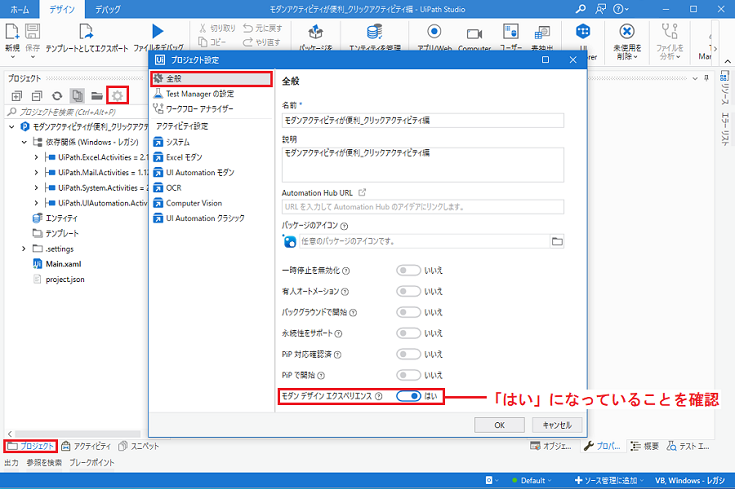Click the Copy (コピー) icon
The height and width of the screenshot is (489, 735).
click(x=202, y=42)
